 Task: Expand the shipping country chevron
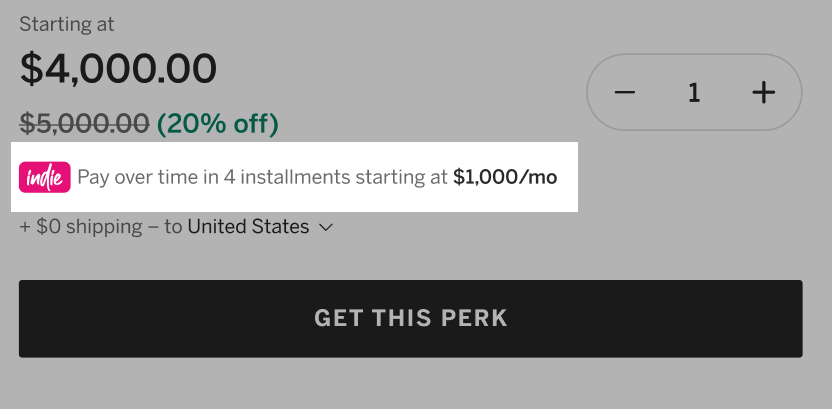tap(326, 228)
